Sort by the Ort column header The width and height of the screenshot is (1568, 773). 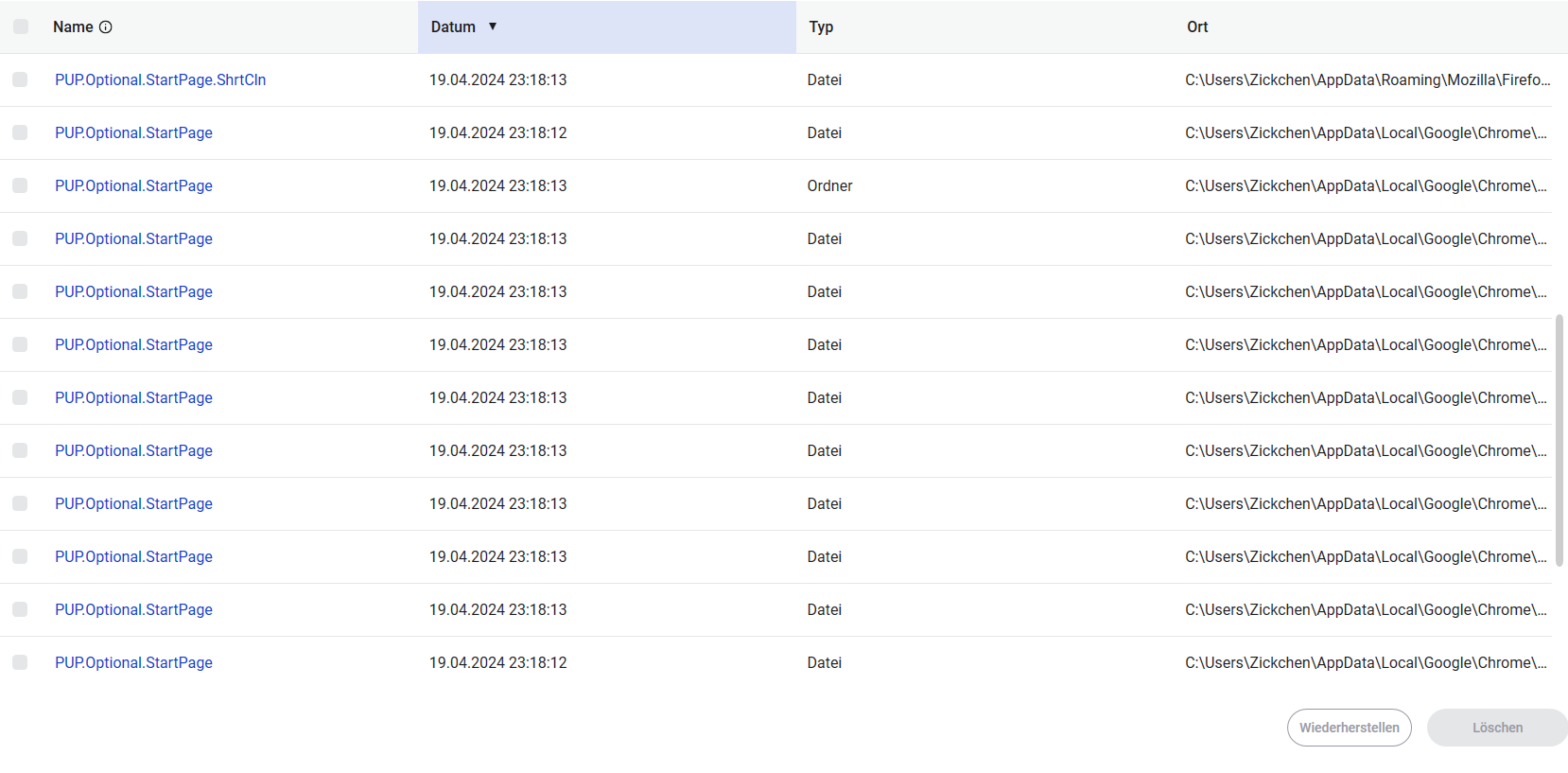[1197, 27]
